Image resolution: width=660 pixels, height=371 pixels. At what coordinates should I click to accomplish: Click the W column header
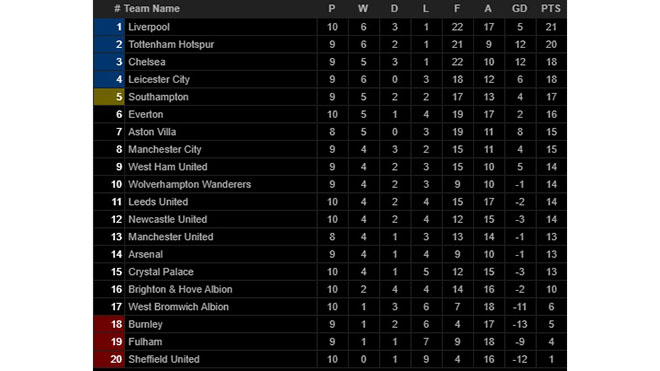[363, 8]
